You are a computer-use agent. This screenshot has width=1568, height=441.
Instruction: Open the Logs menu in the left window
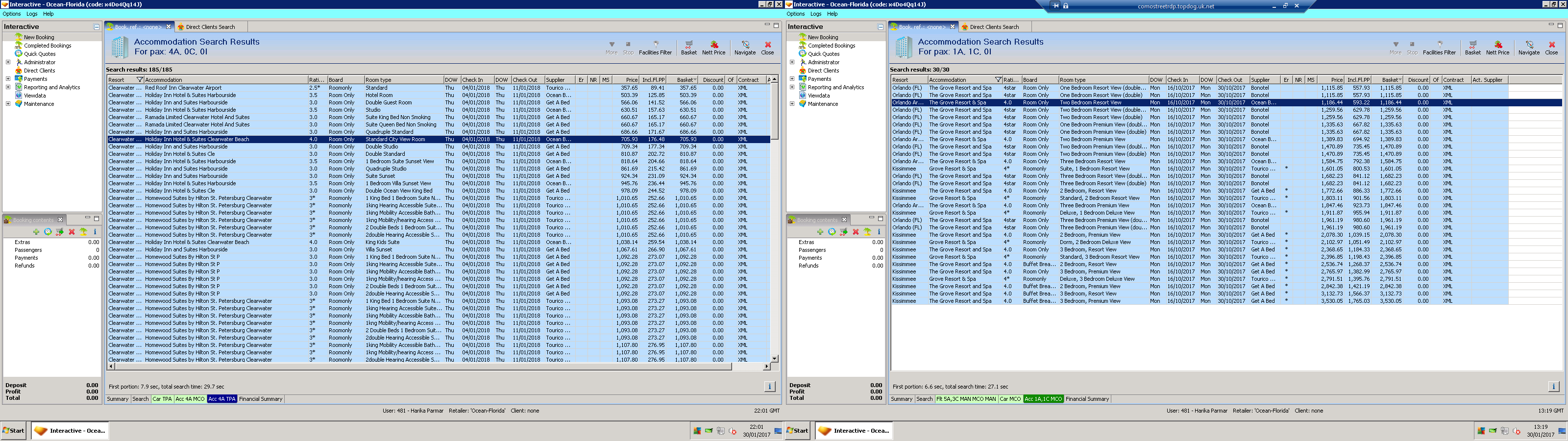pos(32,14)
